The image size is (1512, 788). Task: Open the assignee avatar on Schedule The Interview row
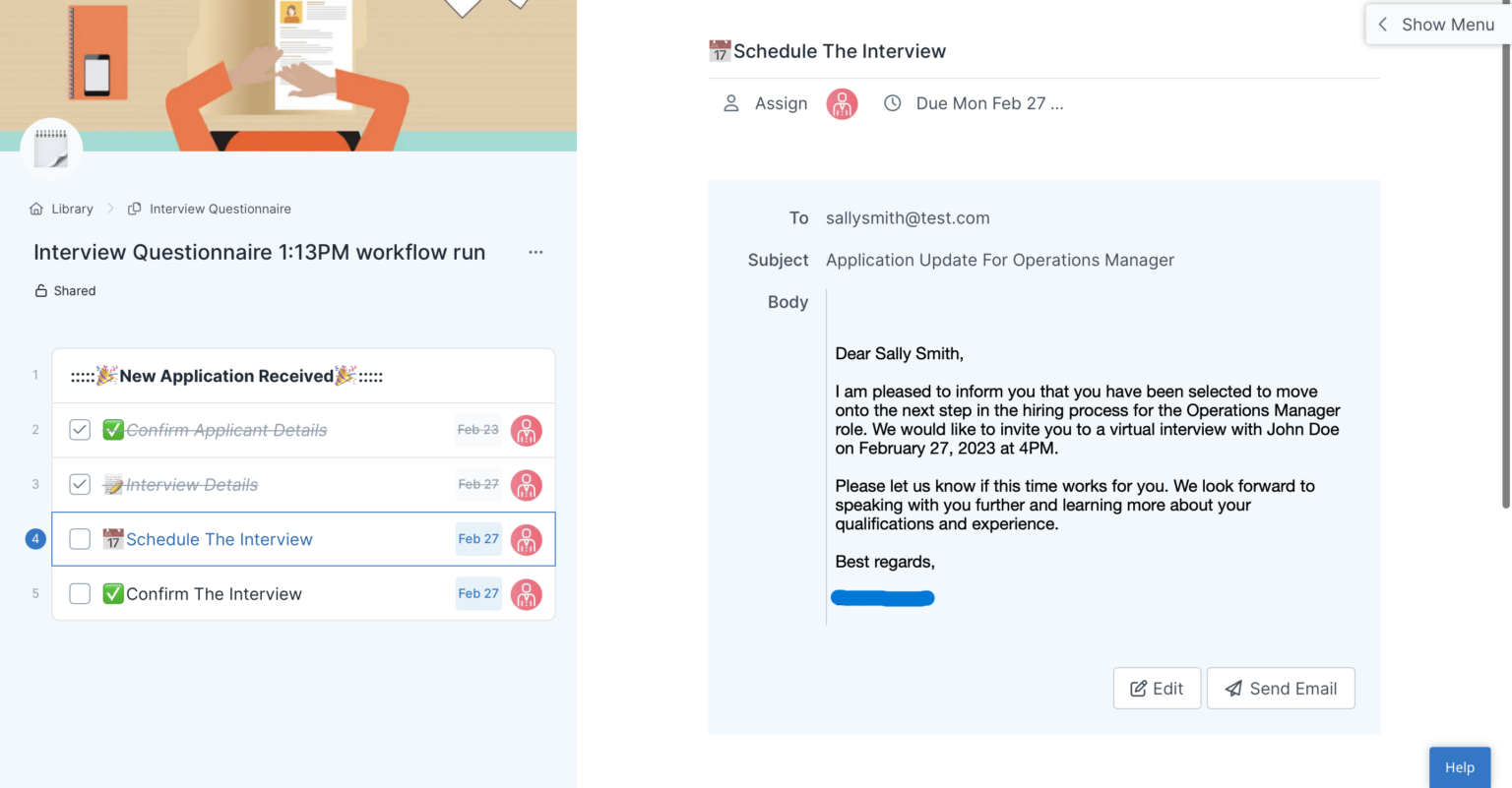click(x=526, y=539)
